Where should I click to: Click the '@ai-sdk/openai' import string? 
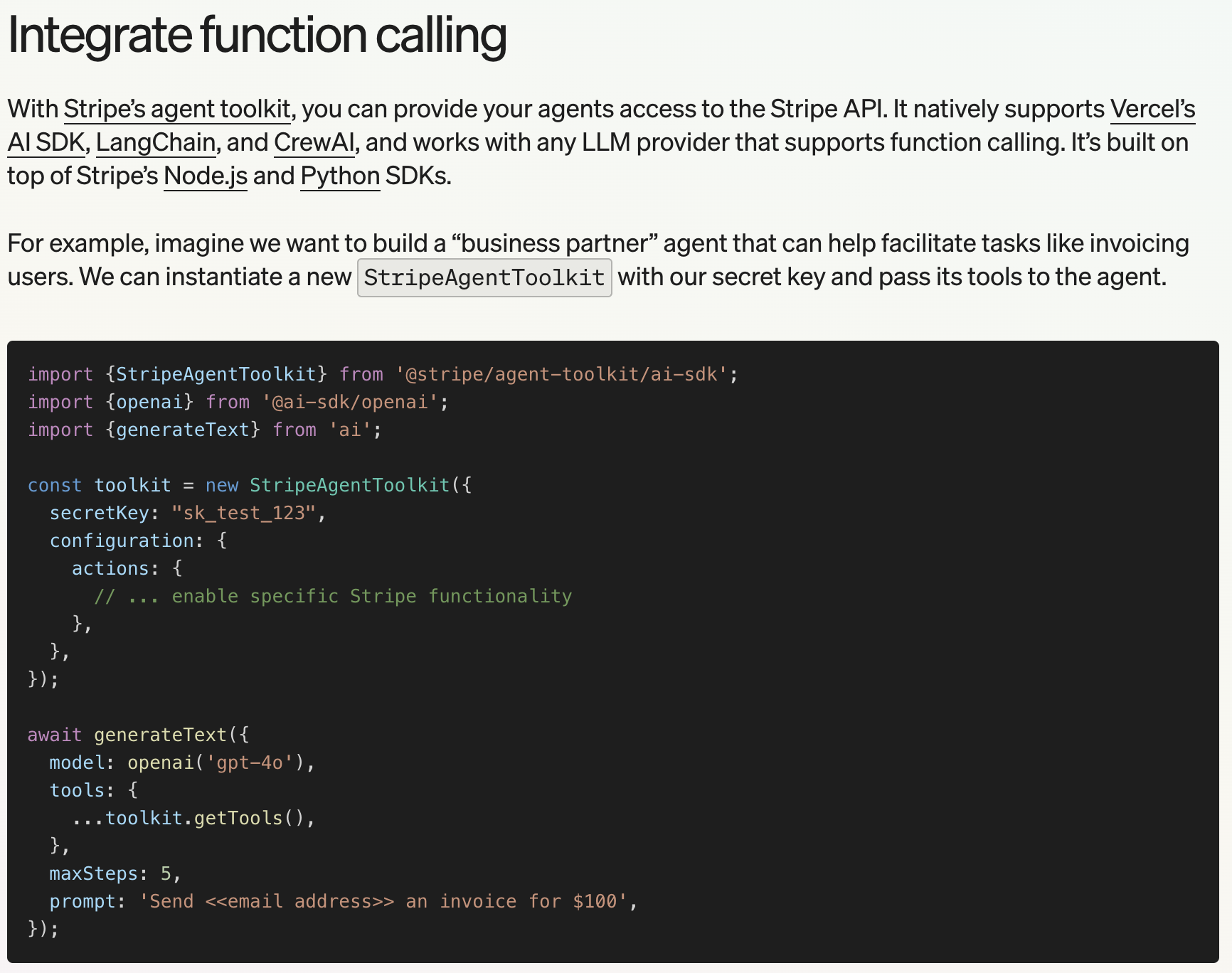coord(351,402)
